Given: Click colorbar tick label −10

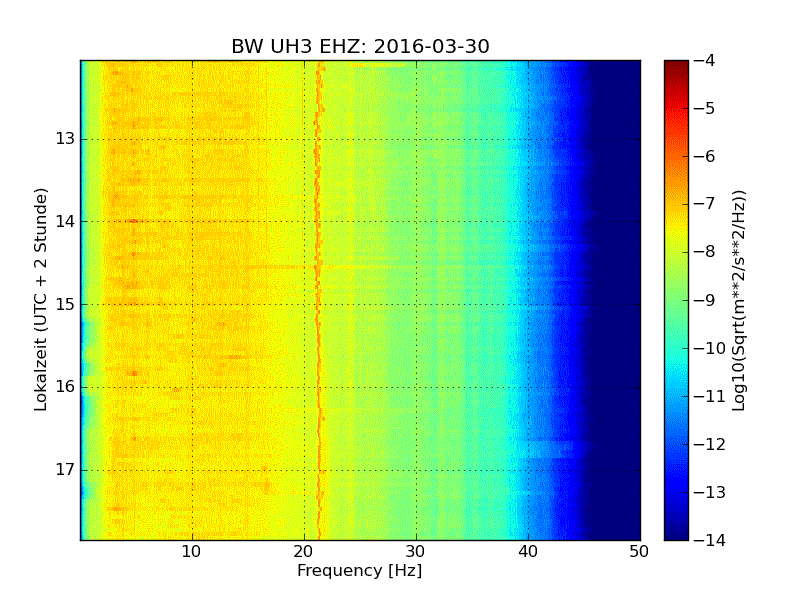Looking at the screenshot, I should (710, 348).
